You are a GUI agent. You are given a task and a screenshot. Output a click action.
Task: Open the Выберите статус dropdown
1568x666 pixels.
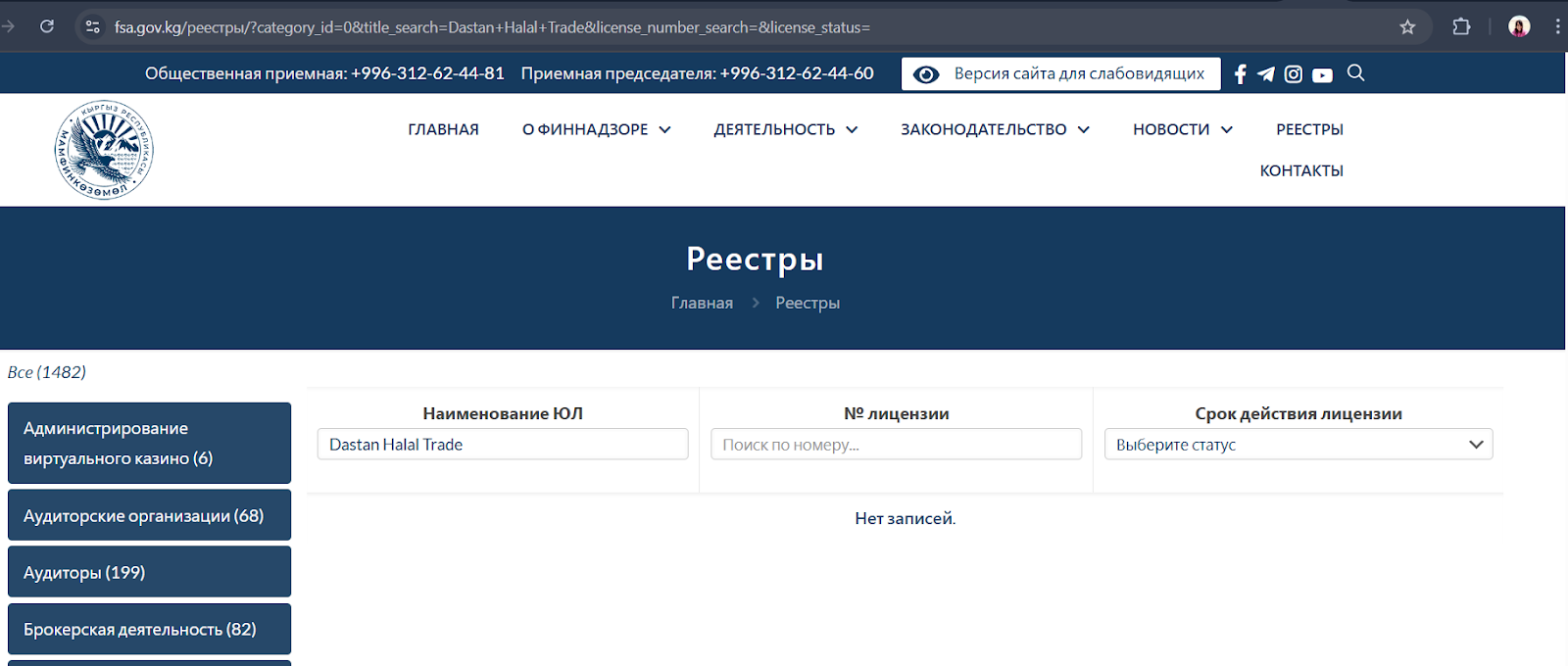coord(1298,445)
